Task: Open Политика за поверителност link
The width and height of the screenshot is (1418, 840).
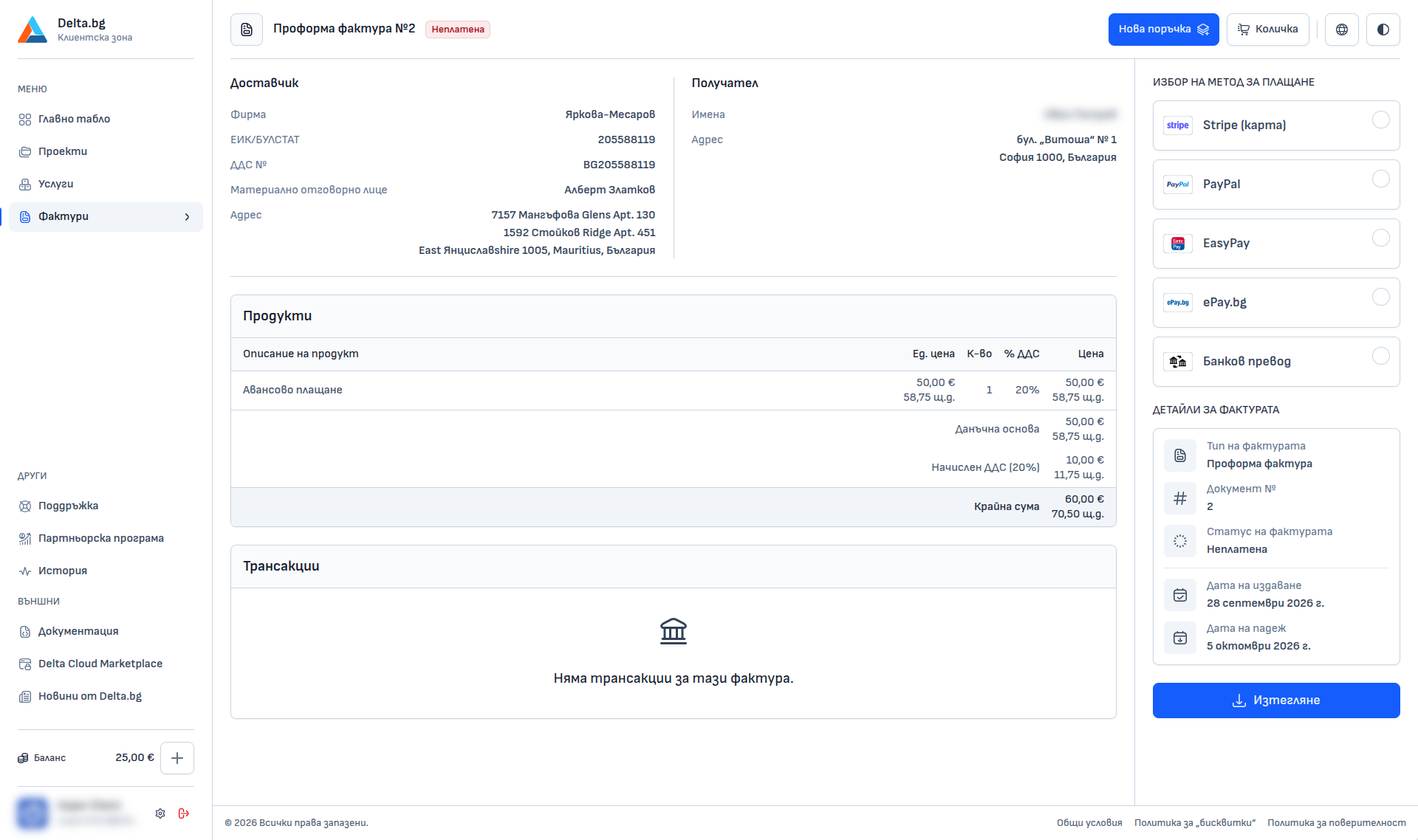Action: 1337,823
